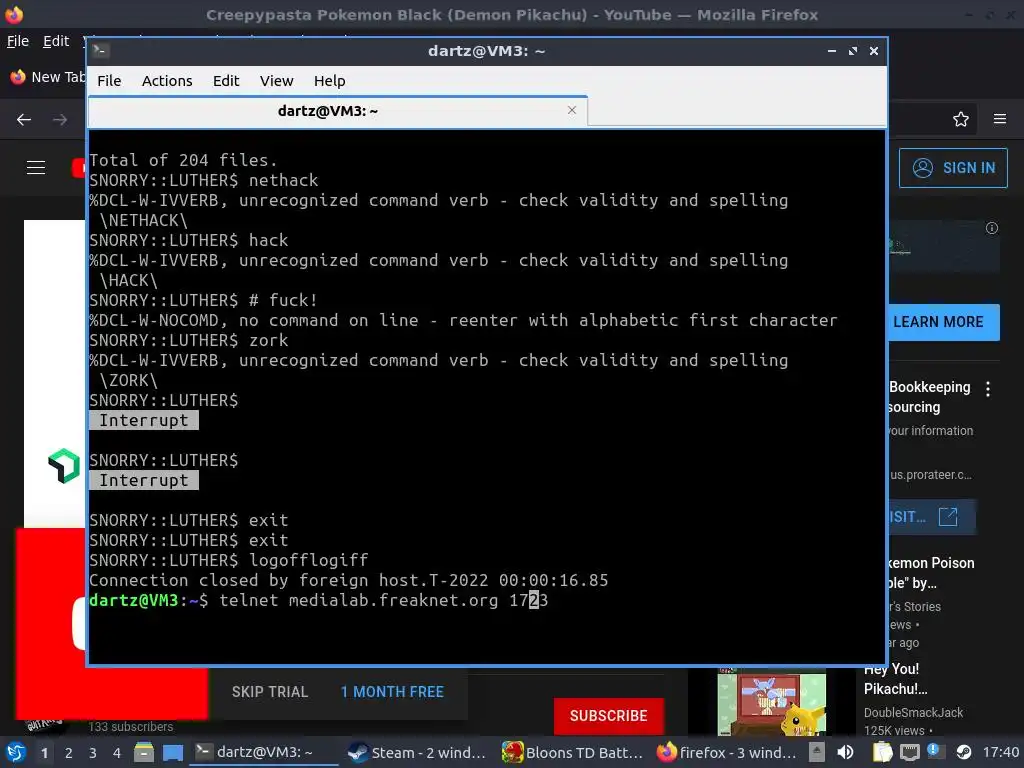Viewport: 1024px width, 768px height.
Task: Switch to workspace 1
Action: [44, 753]
